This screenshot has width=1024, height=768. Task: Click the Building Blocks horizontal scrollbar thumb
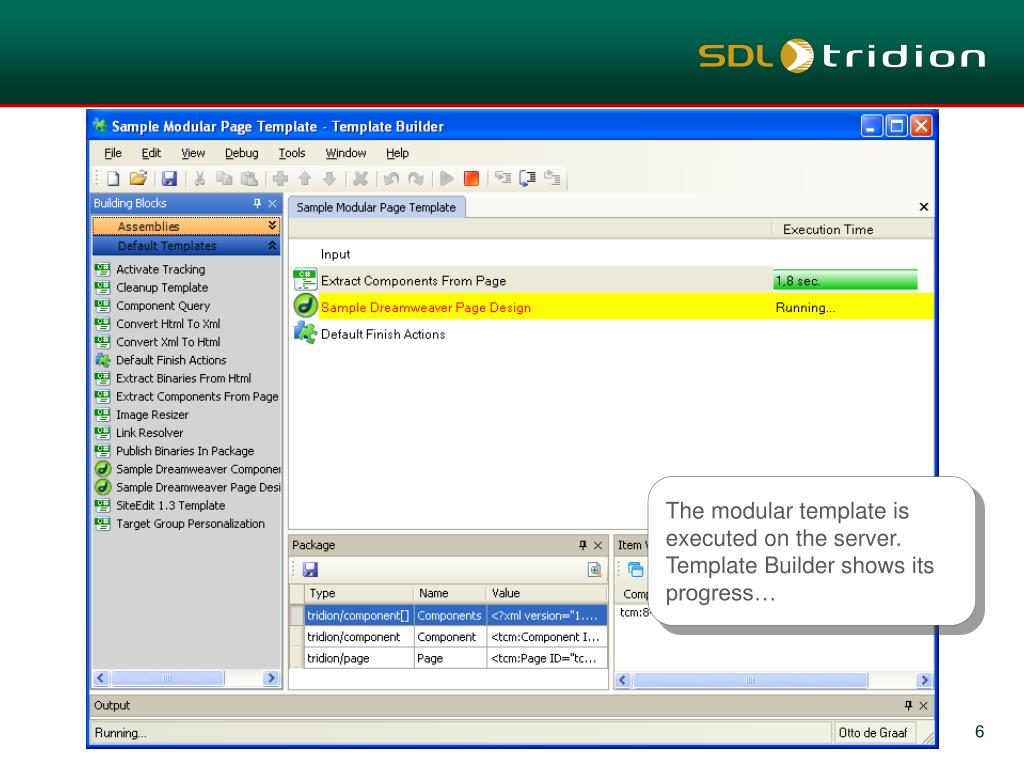167,678
